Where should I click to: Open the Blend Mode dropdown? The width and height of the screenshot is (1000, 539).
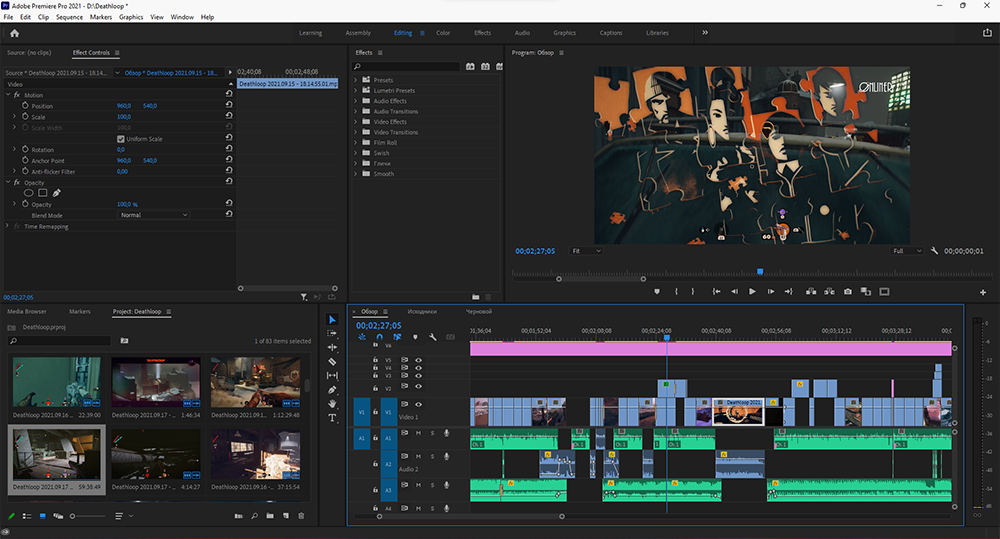click(153, 215)
